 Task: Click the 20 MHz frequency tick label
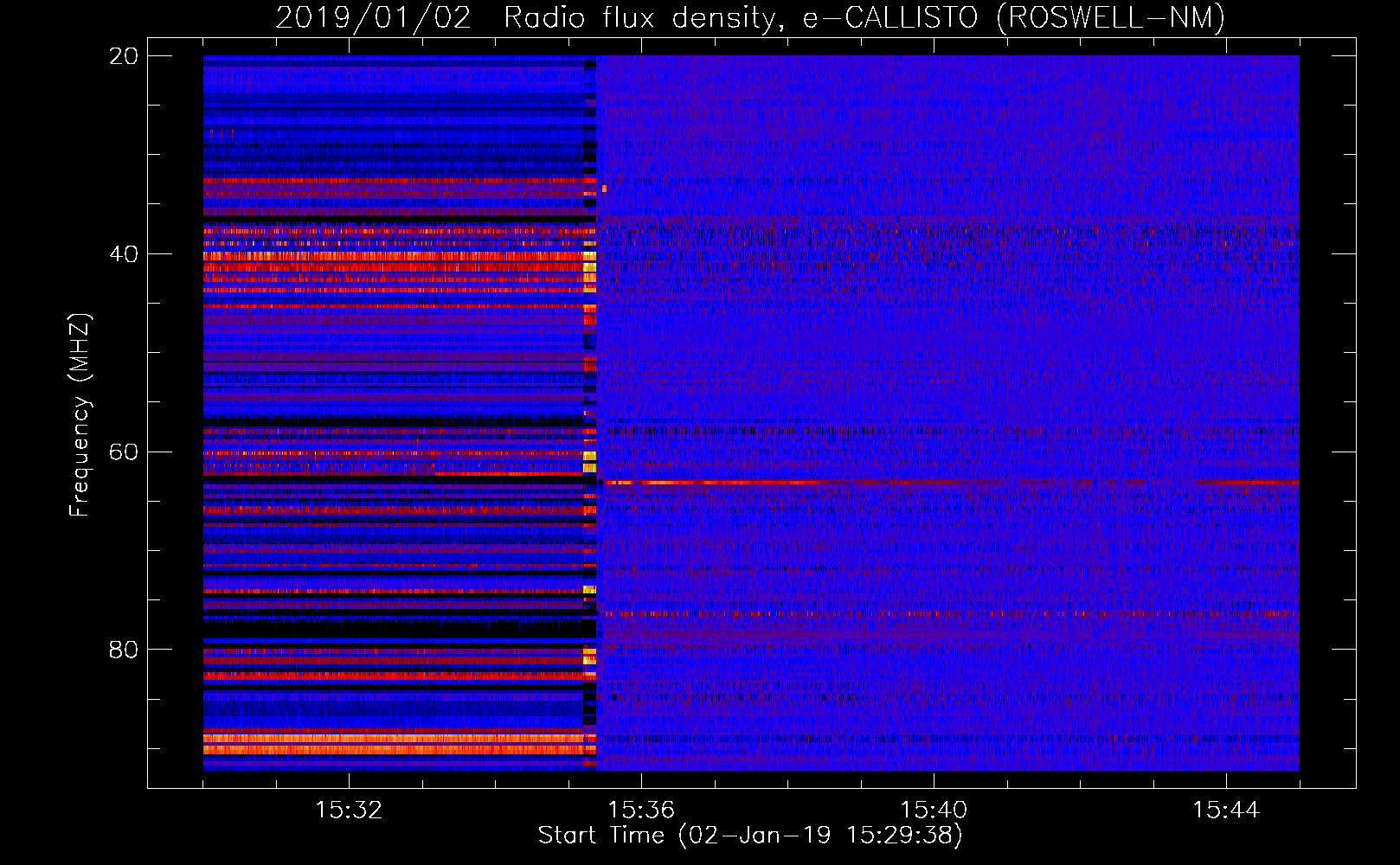click(x=123, y=56)
